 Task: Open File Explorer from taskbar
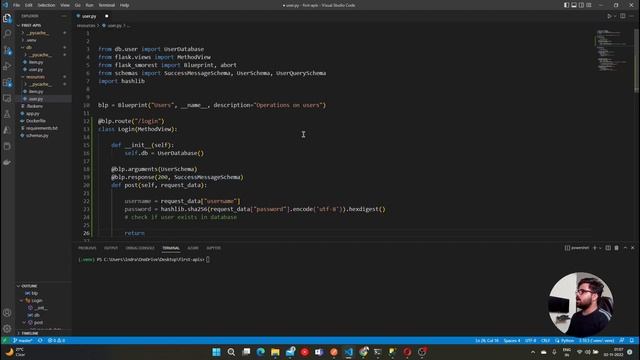(275, 352)
